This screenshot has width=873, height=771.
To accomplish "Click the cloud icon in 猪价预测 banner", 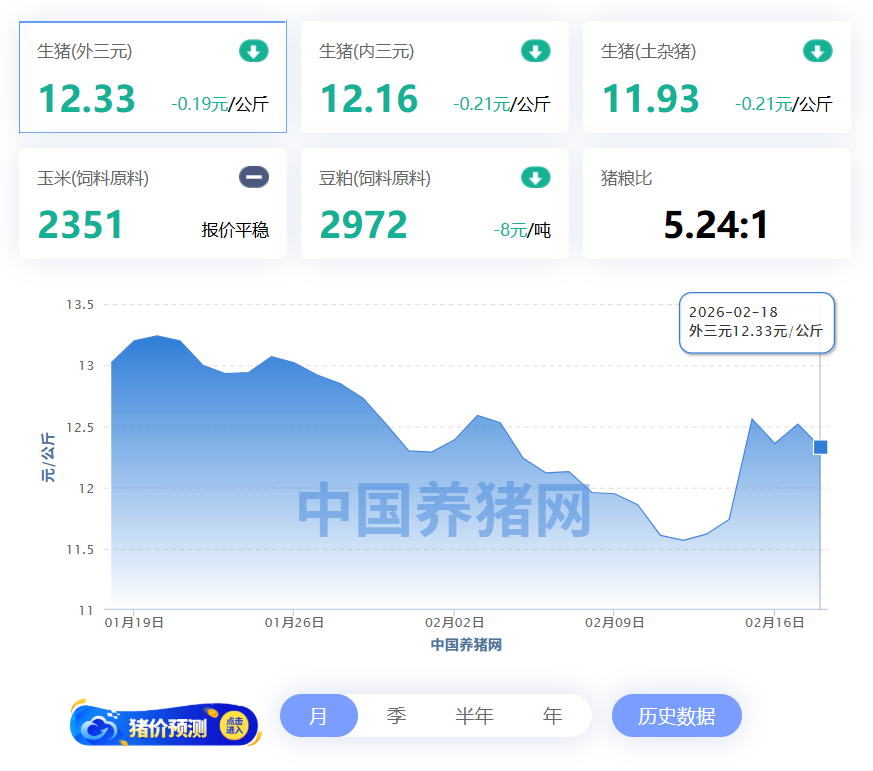I will coord(99,728).
